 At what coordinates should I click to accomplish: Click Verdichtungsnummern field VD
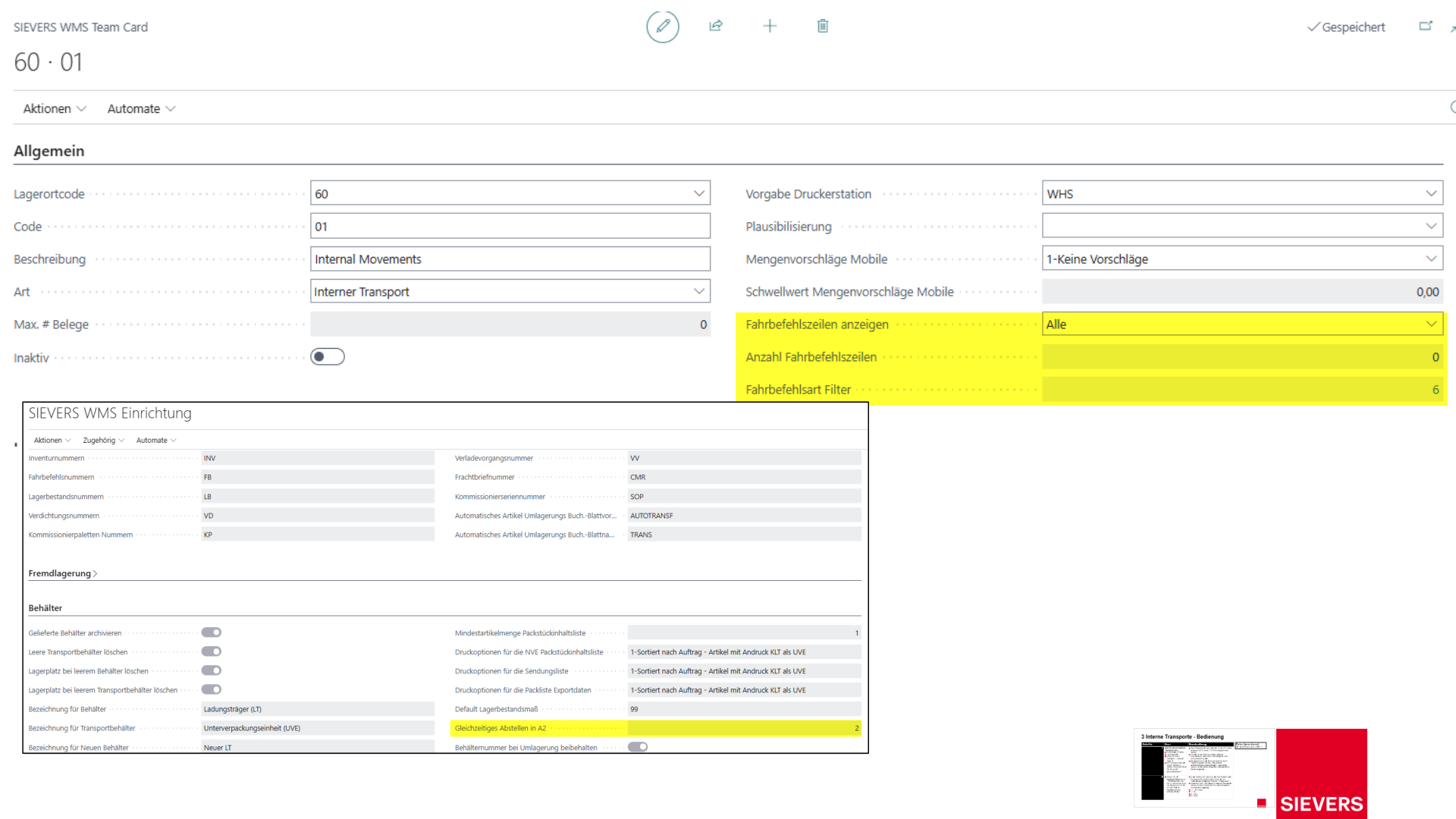click(x=318, y=516)
